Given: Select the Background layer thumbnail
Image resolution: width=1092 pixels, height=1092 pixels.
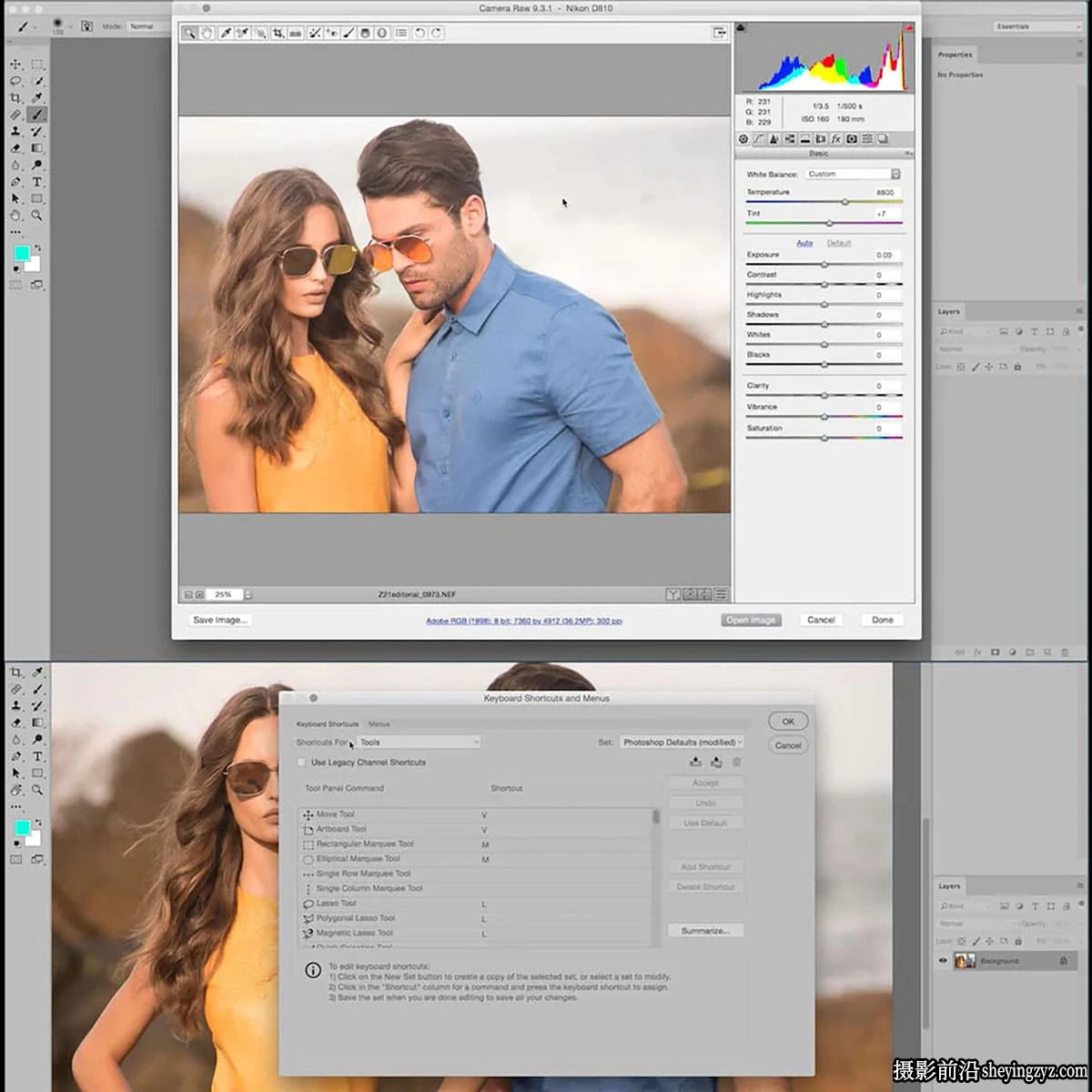Looking at the screenshot, I should 965,961.
